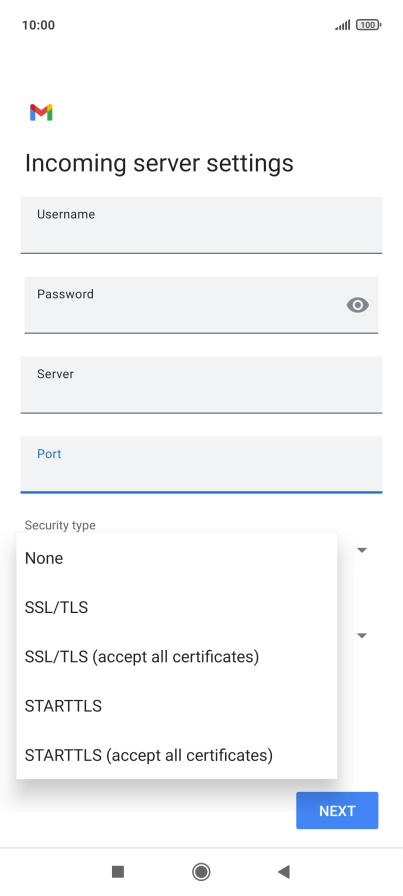Tap the Gmail logo icon
Screen dimensions: 403x896
pyautogui.click(x=41, y=113)
